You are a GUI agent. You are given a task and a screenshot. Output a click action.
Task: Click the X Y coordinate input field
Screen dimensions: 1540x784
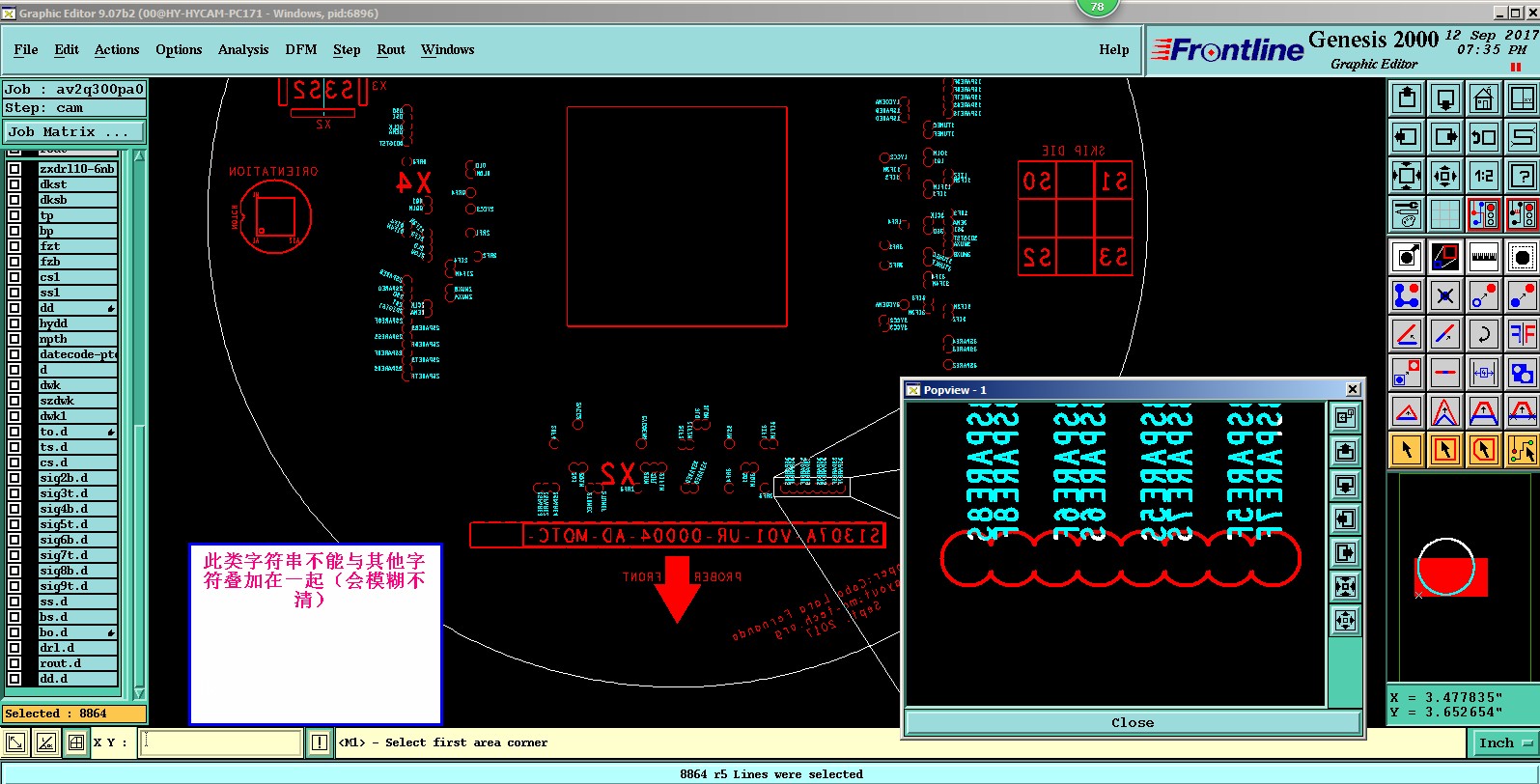click(221, 742)
